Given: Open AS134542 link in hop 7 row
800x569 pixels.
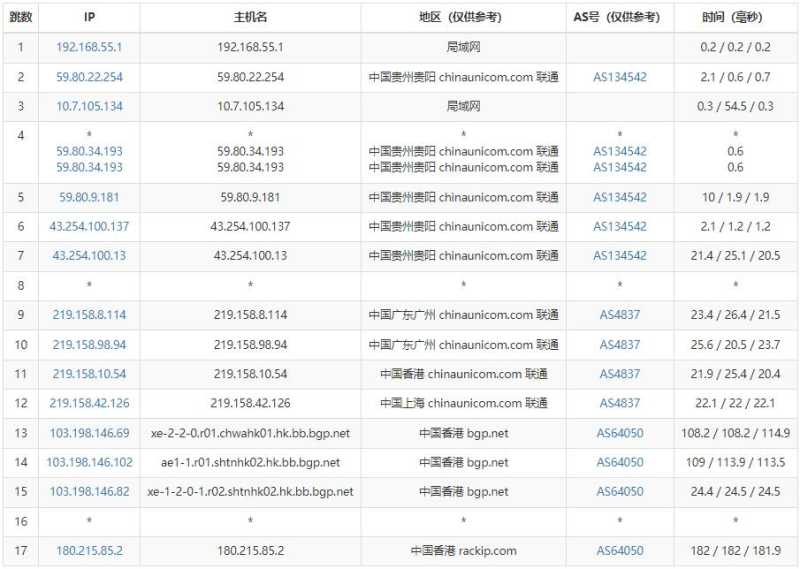Looking at the screenshot, I should pyautogui.click(x=619, y=255).
